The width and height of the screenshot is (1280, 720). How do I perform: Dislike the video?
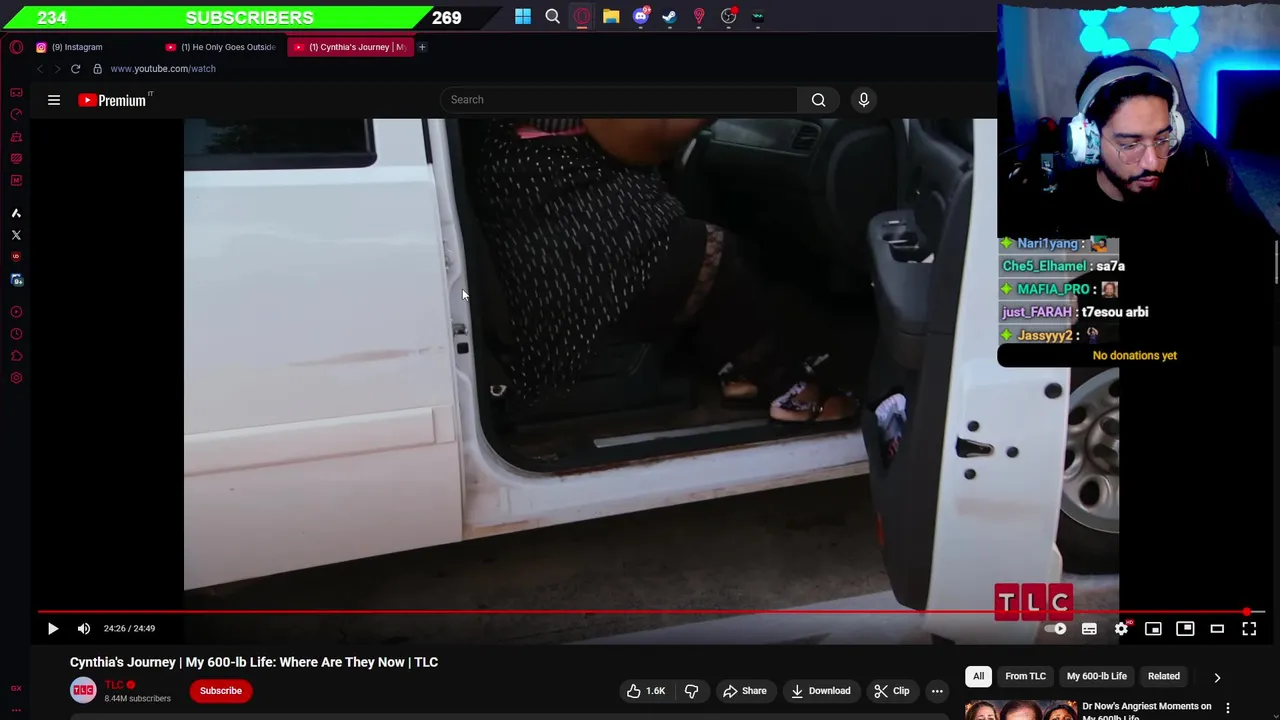[x=691, y=691]
